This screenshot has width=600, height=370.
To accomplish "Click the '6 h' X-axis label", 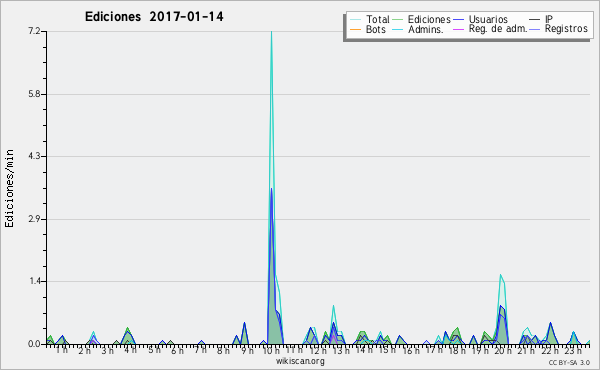I will 177,350.
